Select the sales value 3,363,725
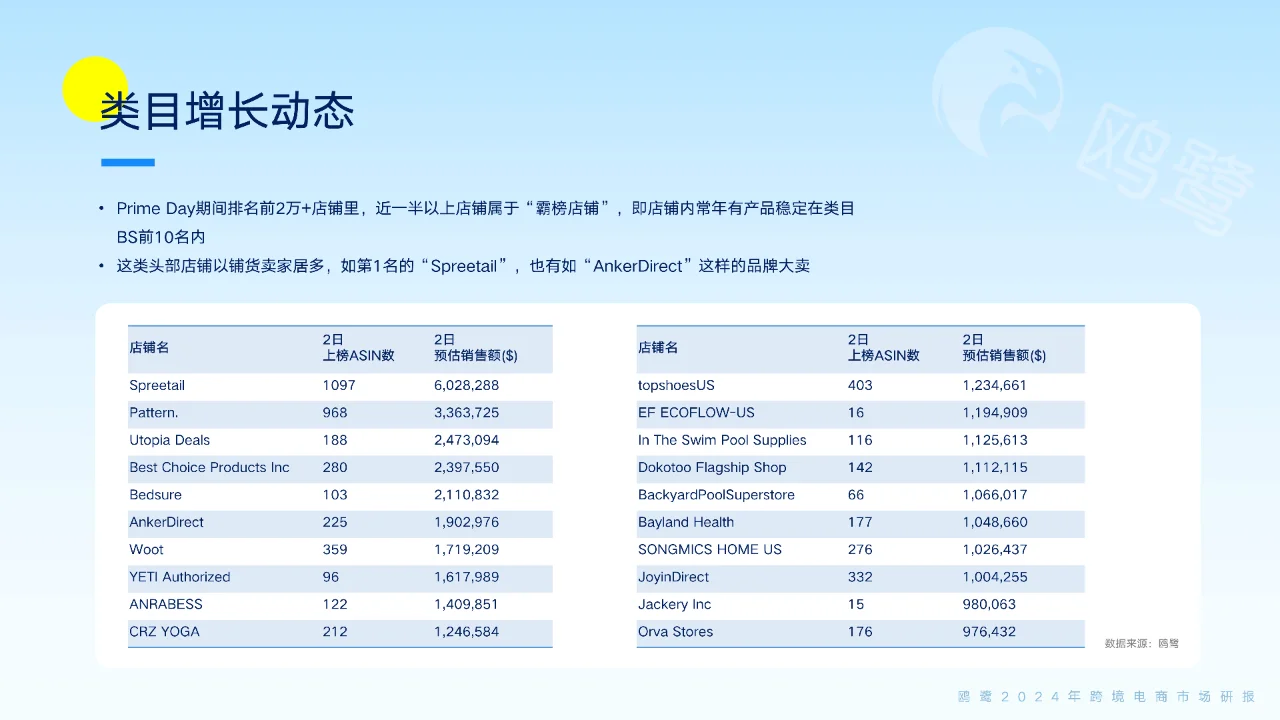The image size is (1280, 720). pyautogui.click(x=467, y=412)
